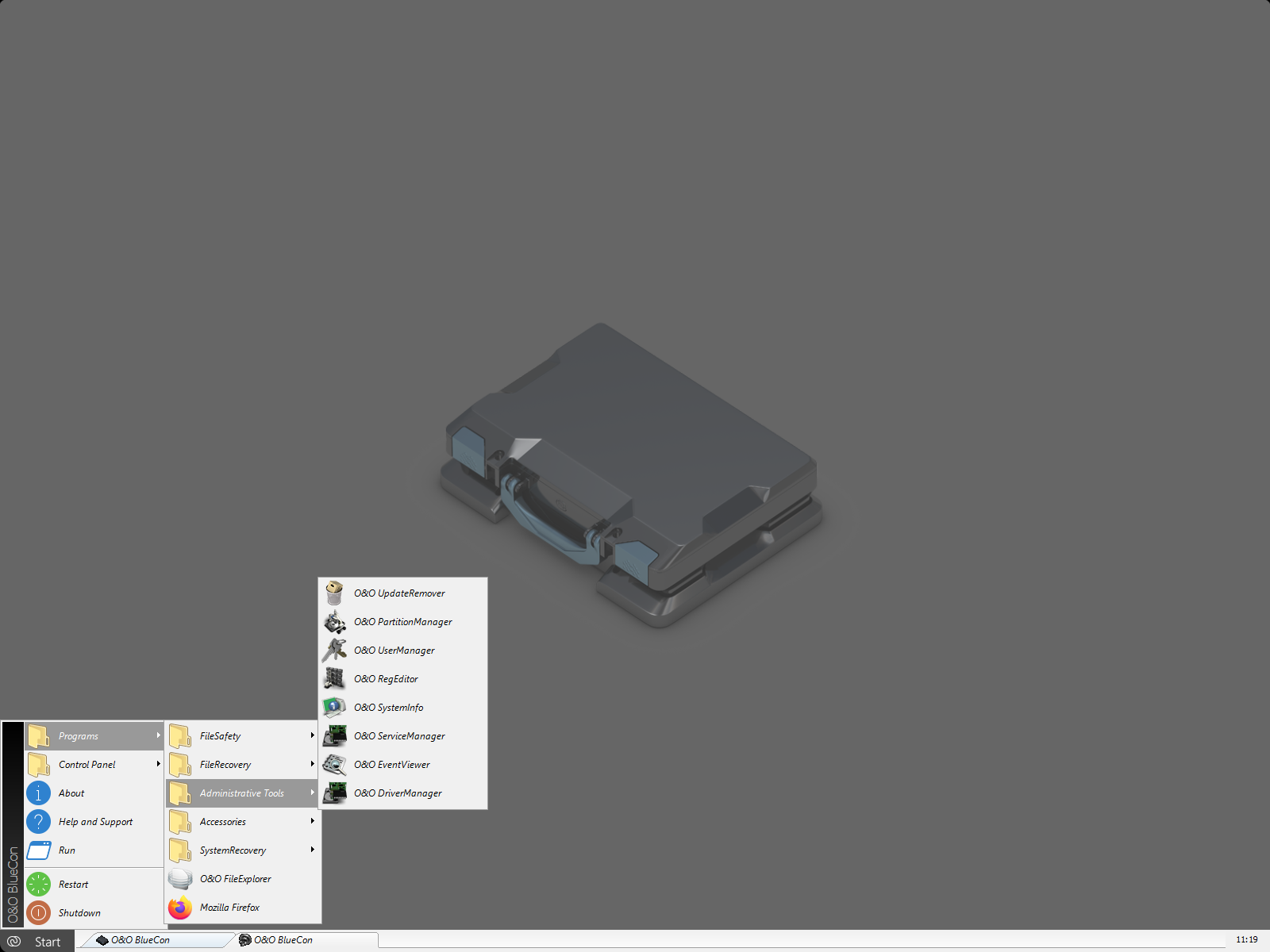Click the FileSafety folder icon
1270x952 pixels.
coord(180,735)
